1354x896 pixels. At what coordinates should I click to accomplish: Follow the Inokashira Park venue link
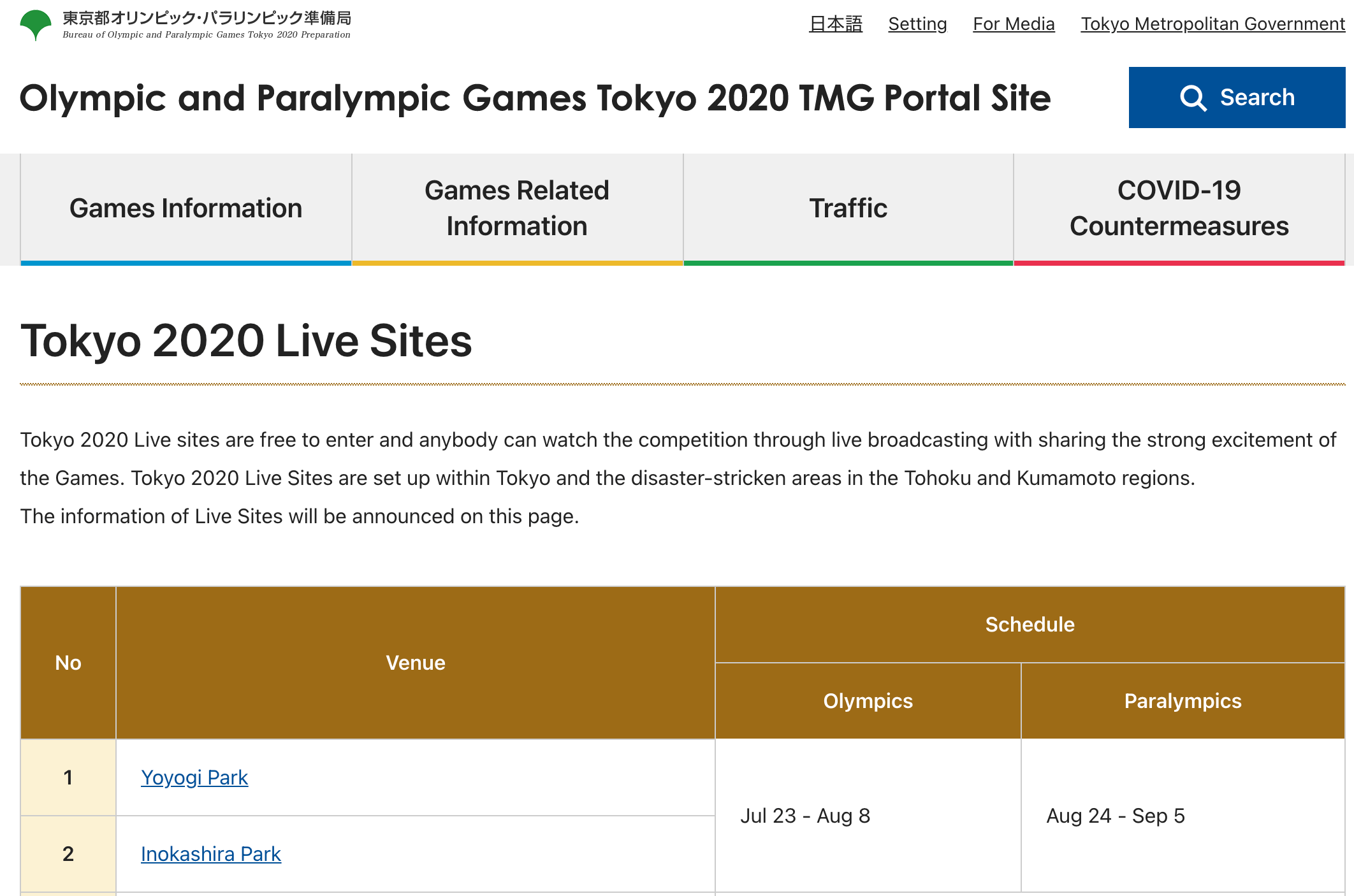211,854
